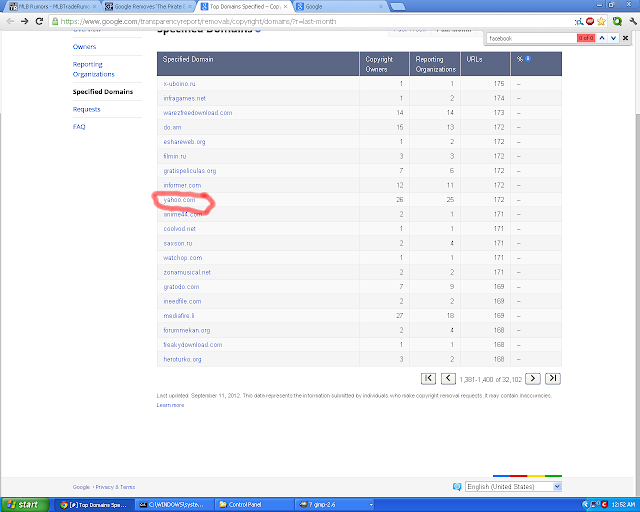The image size is (640, 512).
Task: Open Reporting Organizations sidebar link
Action: pyautogui.click(x=93, y=69)
